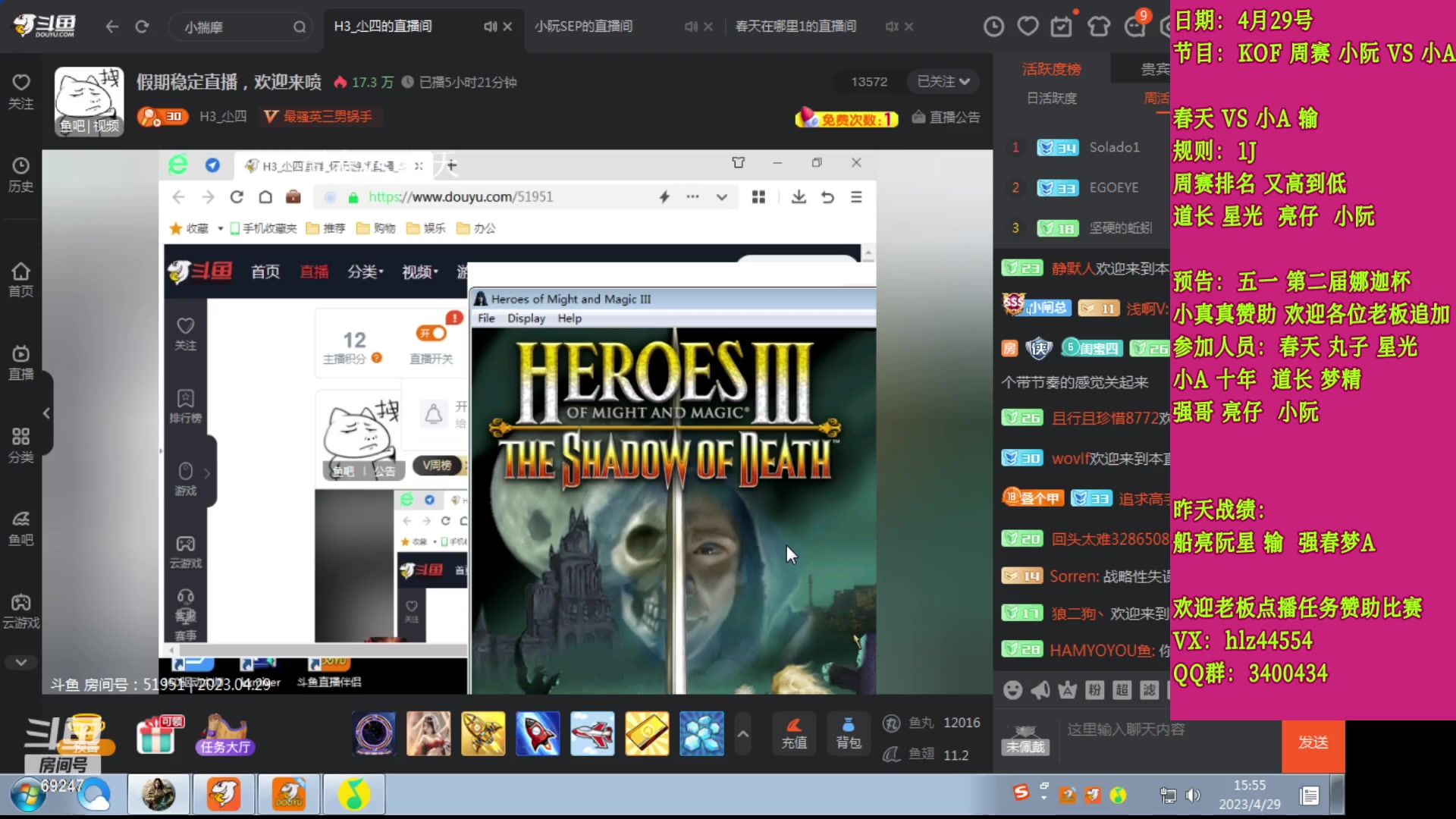Mute the 小阮SEP的直播间 tab audio

point(690,27)
